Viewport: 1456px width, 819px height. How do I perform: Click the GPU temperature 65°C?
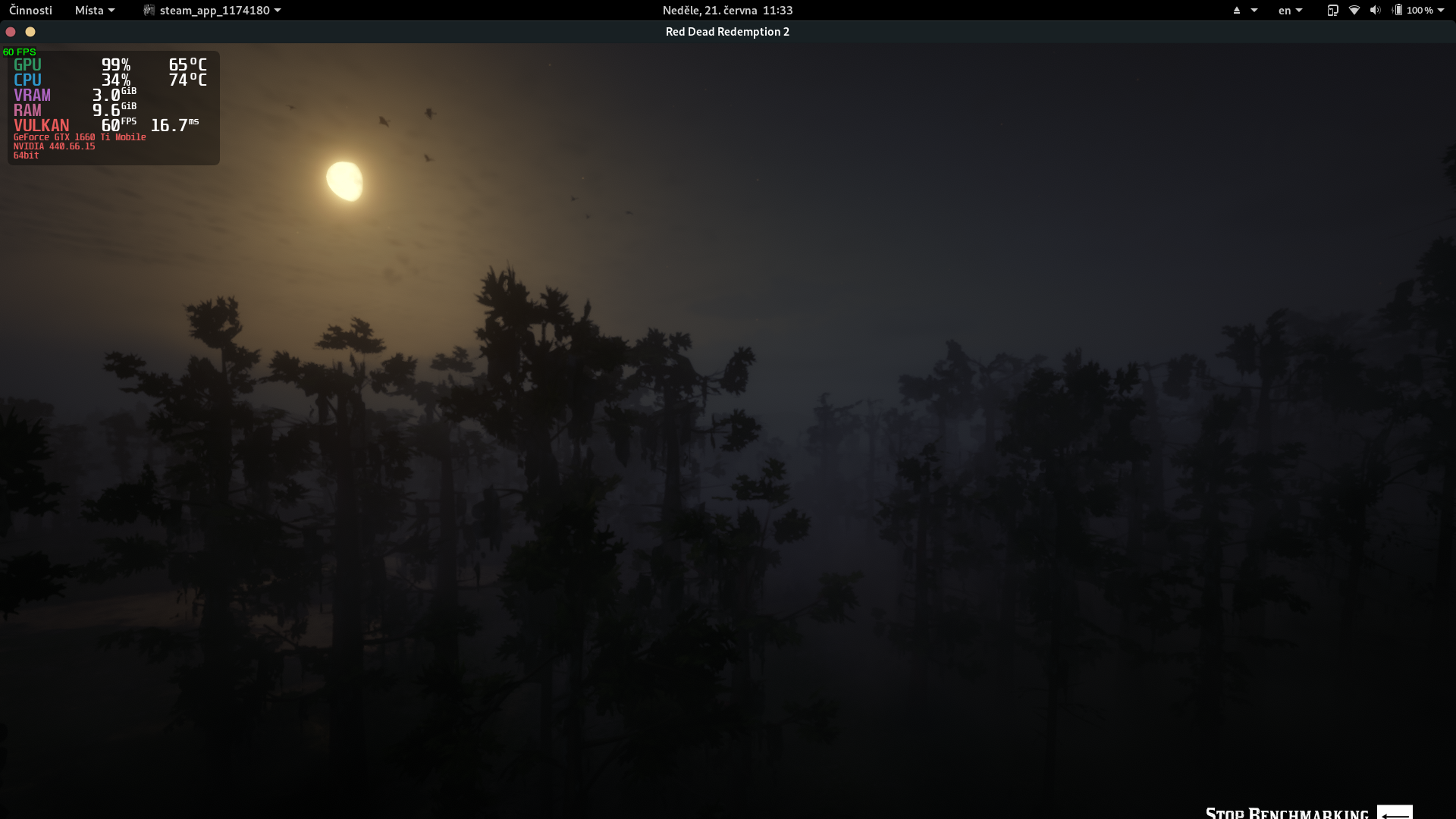pyautogui.click(x=188, y=65)
